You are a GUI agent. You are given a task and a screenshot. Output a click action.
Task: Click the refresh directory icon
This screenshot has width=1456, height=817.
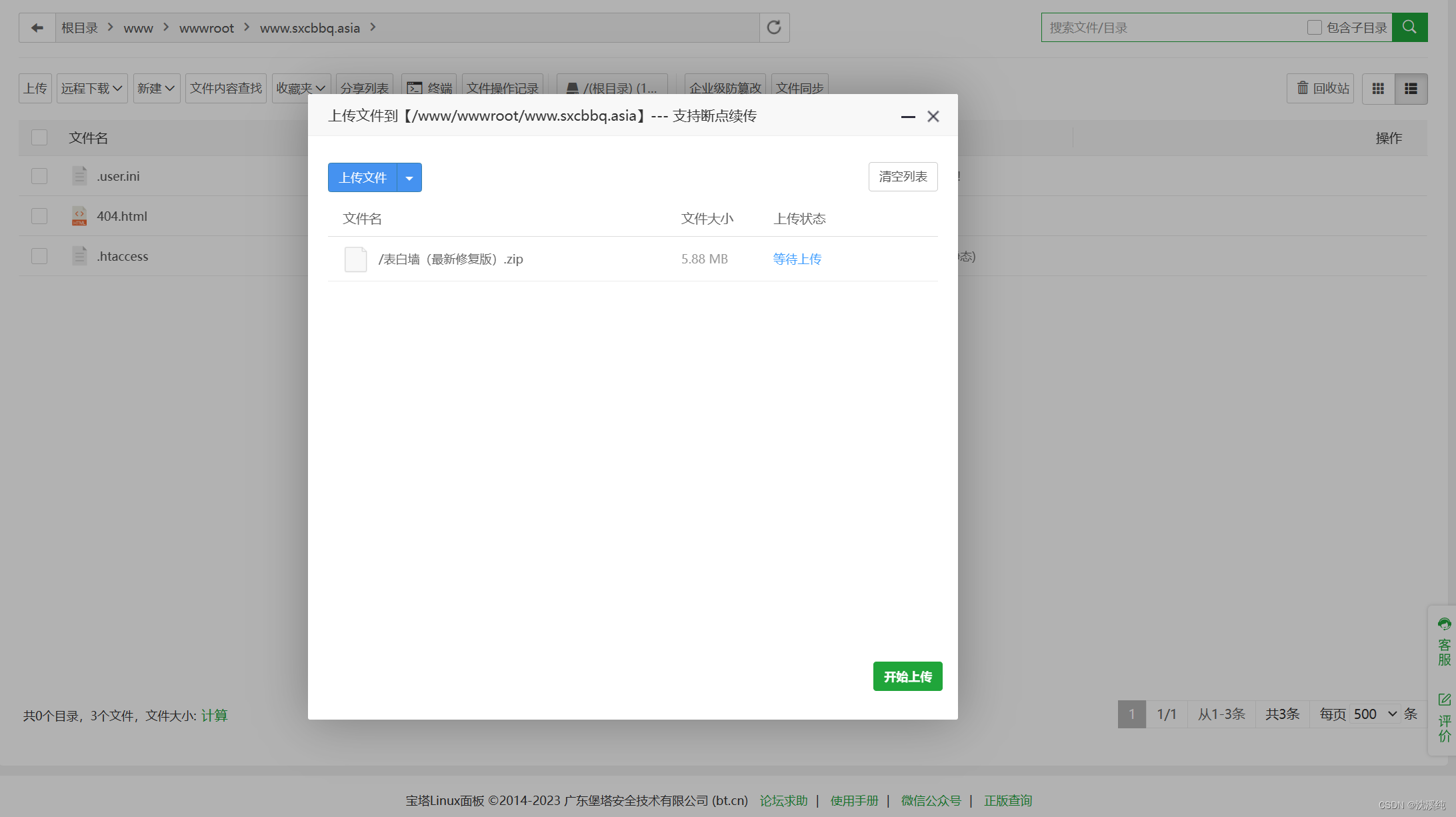point(774,27)
